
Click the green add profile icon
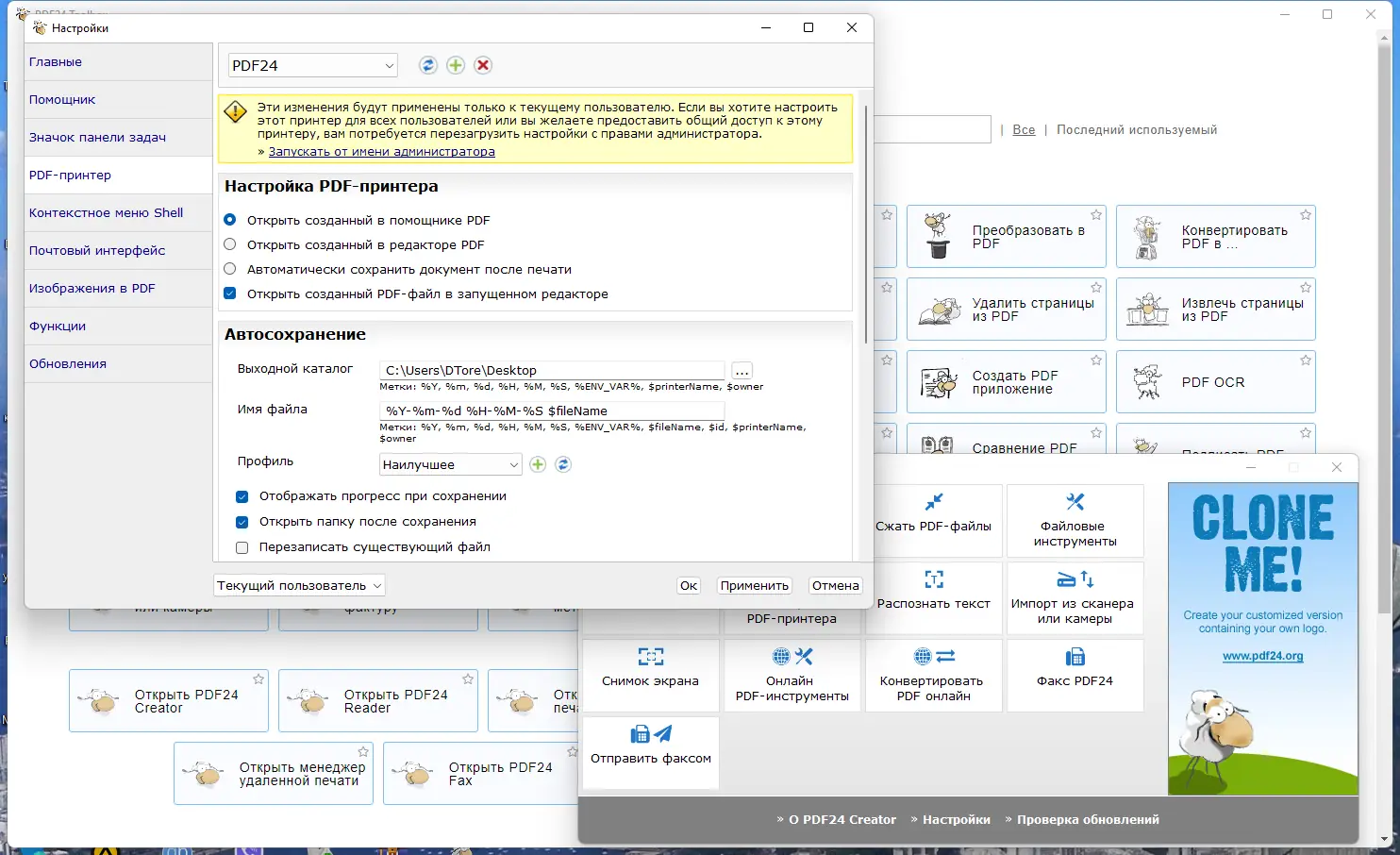coord(538,464)
